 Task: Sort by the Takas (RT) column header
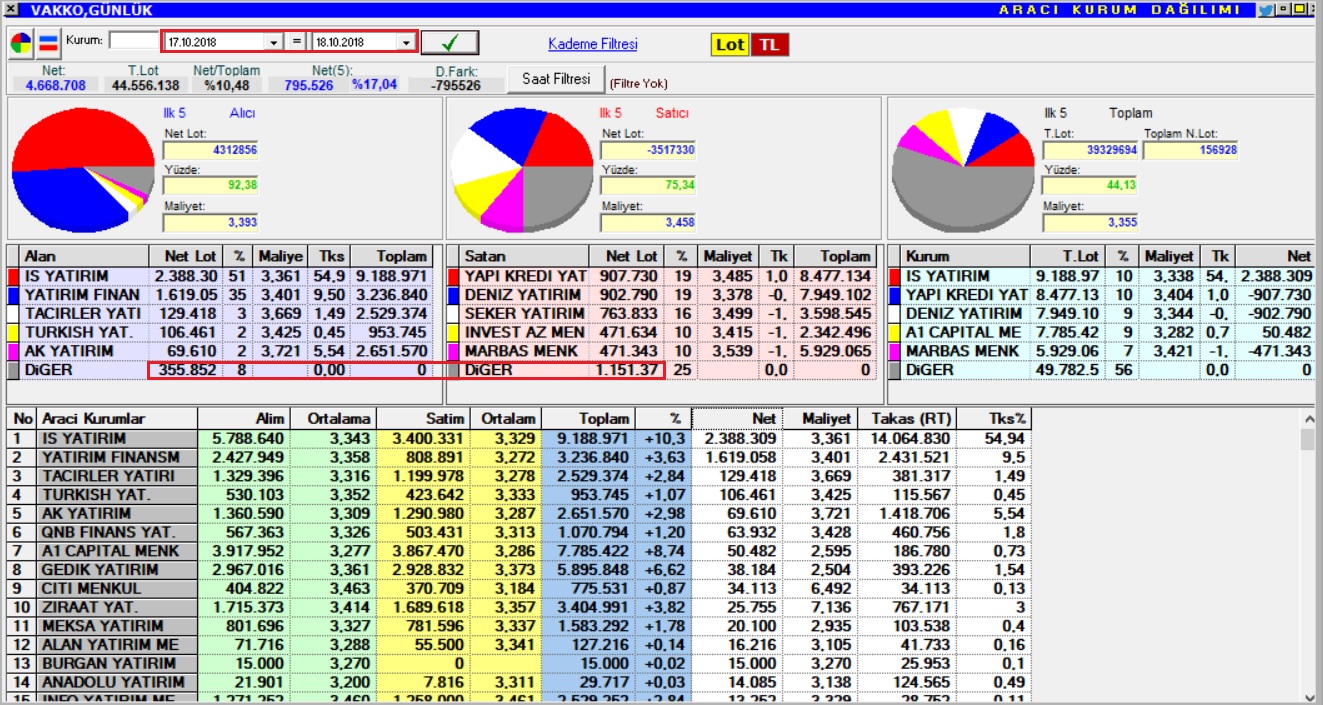coord(906,419)
